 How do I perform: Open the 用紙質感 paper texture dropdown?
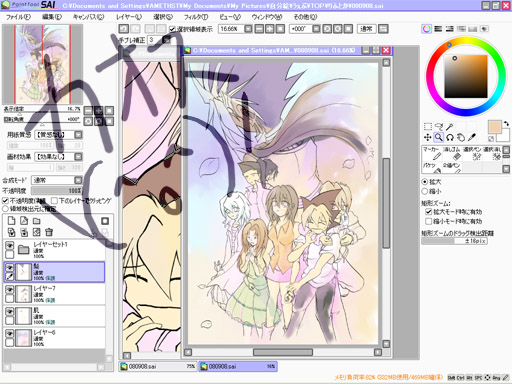click(x=78, y=135)
